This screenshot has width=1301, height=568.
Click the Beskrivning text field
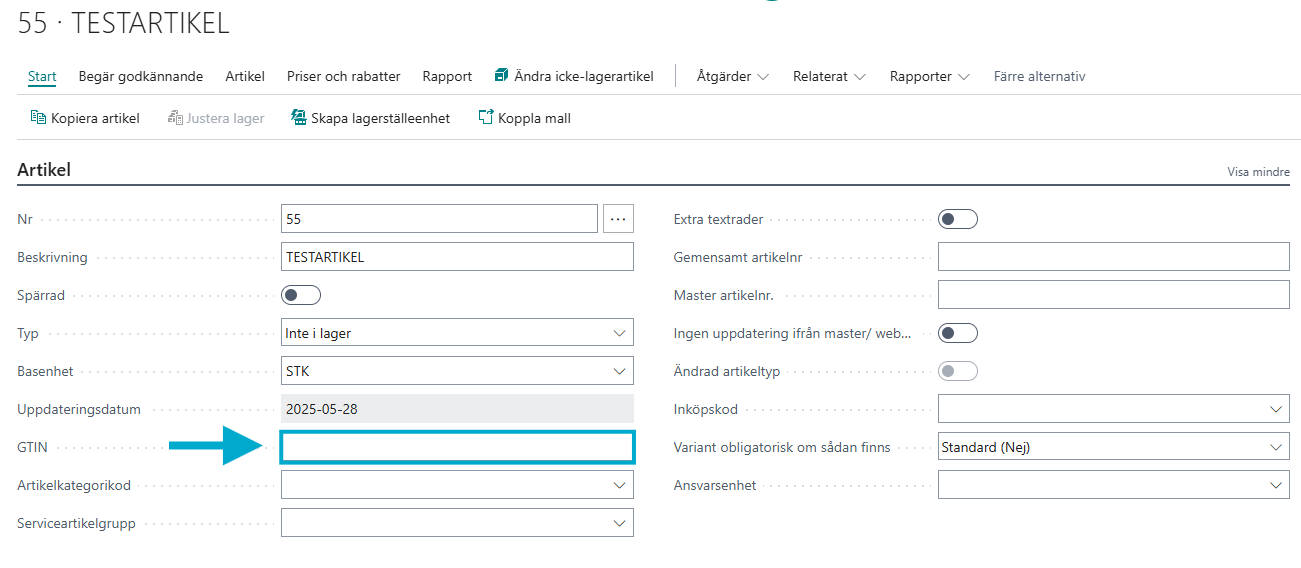pyautogui.click(x=458, y=257)
